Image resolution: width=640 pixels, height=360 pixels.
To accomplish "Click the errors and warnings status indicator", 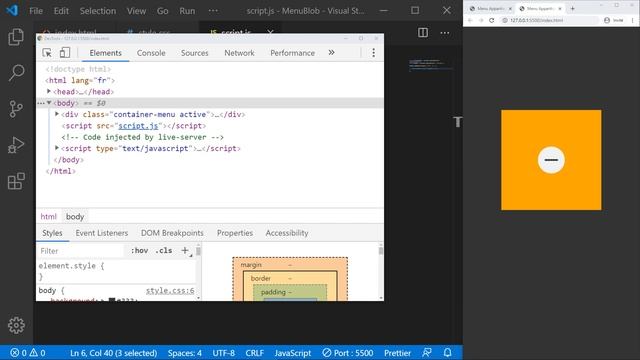I will (x=28, y=353).
